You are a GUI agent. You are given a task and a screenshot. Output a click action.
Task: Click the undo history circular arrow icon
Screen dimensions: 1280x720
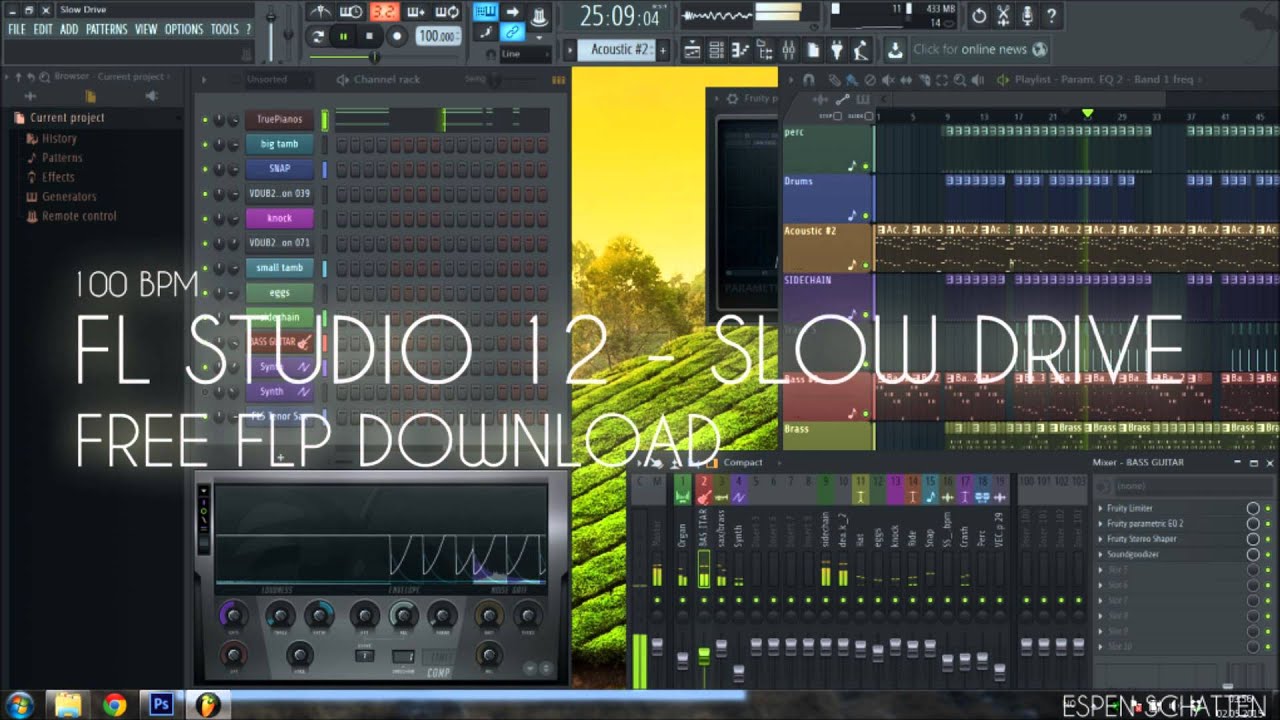point(979,15)
